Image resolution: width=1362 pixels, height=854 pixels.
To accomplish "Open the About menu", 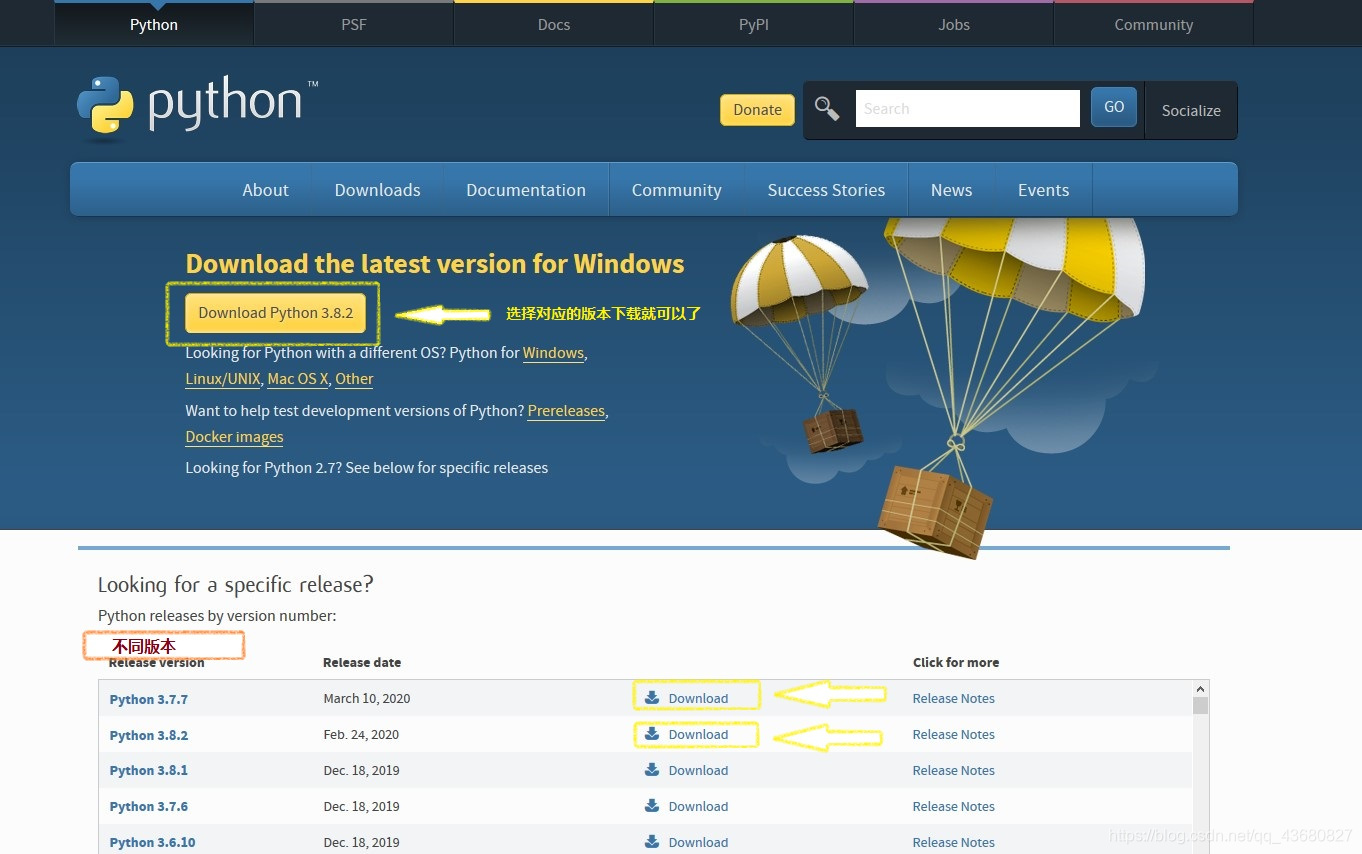I will [x=265, y=190].
